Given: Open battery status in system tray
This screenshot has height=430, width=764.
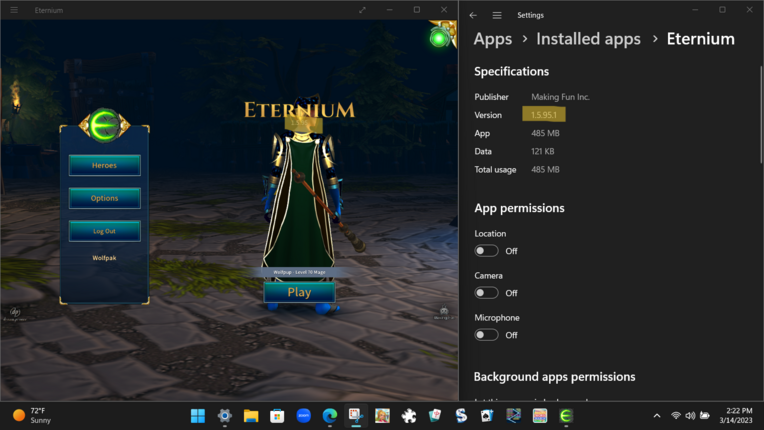Looking at the screenshot, I should click(x=705, y=415).
